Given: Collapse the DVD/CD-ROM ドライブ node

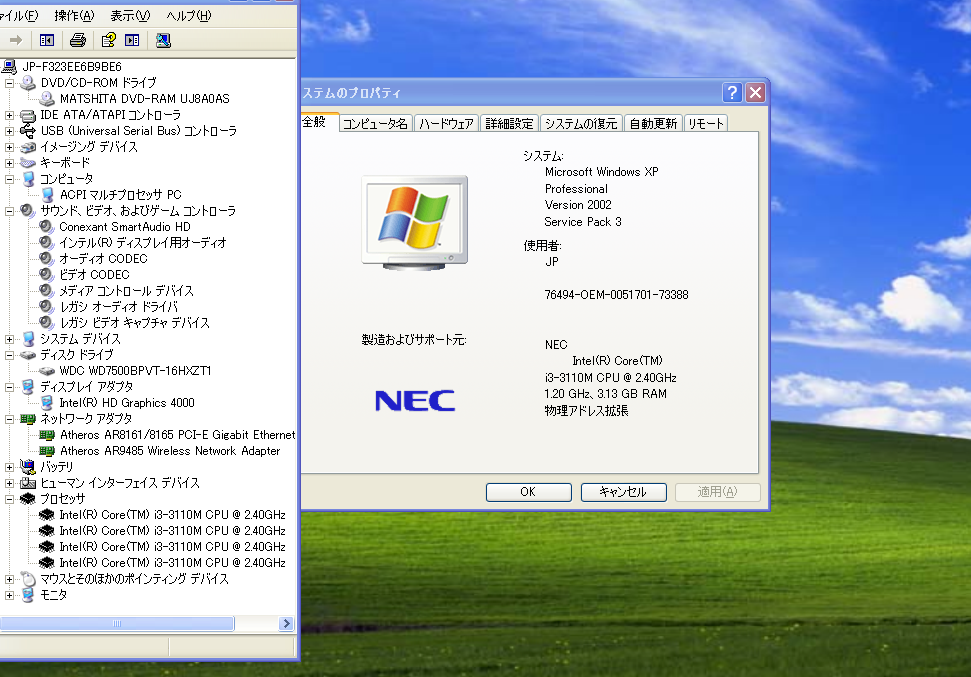Looking at the screenshot, I should (x=9, y=83).
